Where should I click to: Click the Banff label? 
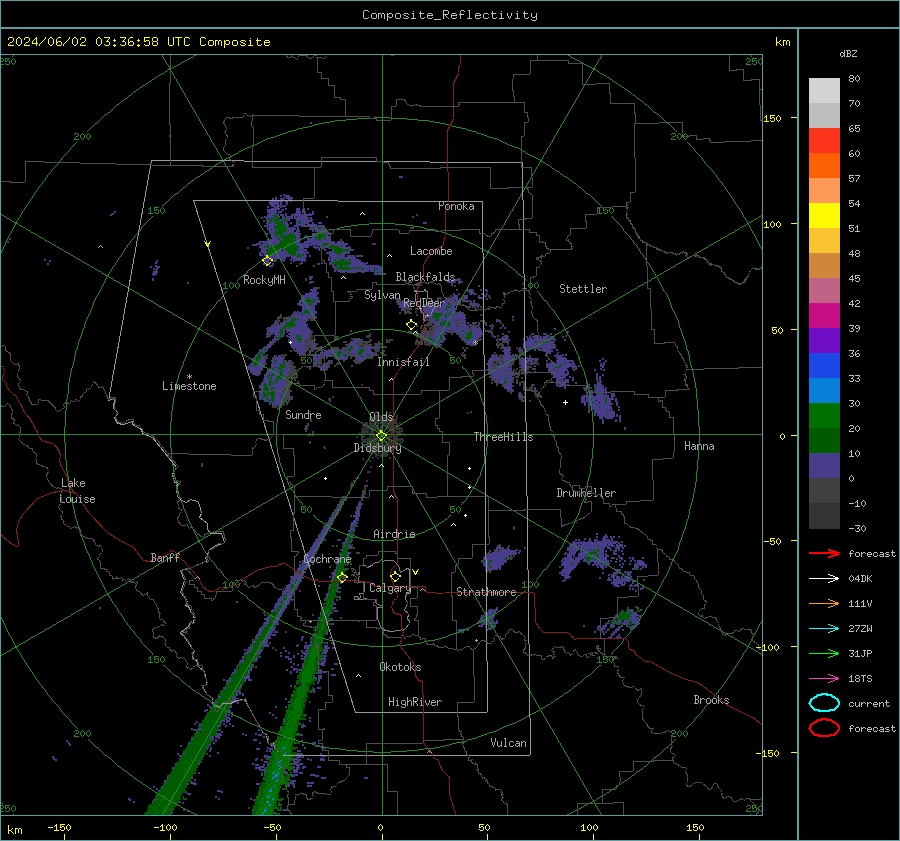(x=165, y=557)
